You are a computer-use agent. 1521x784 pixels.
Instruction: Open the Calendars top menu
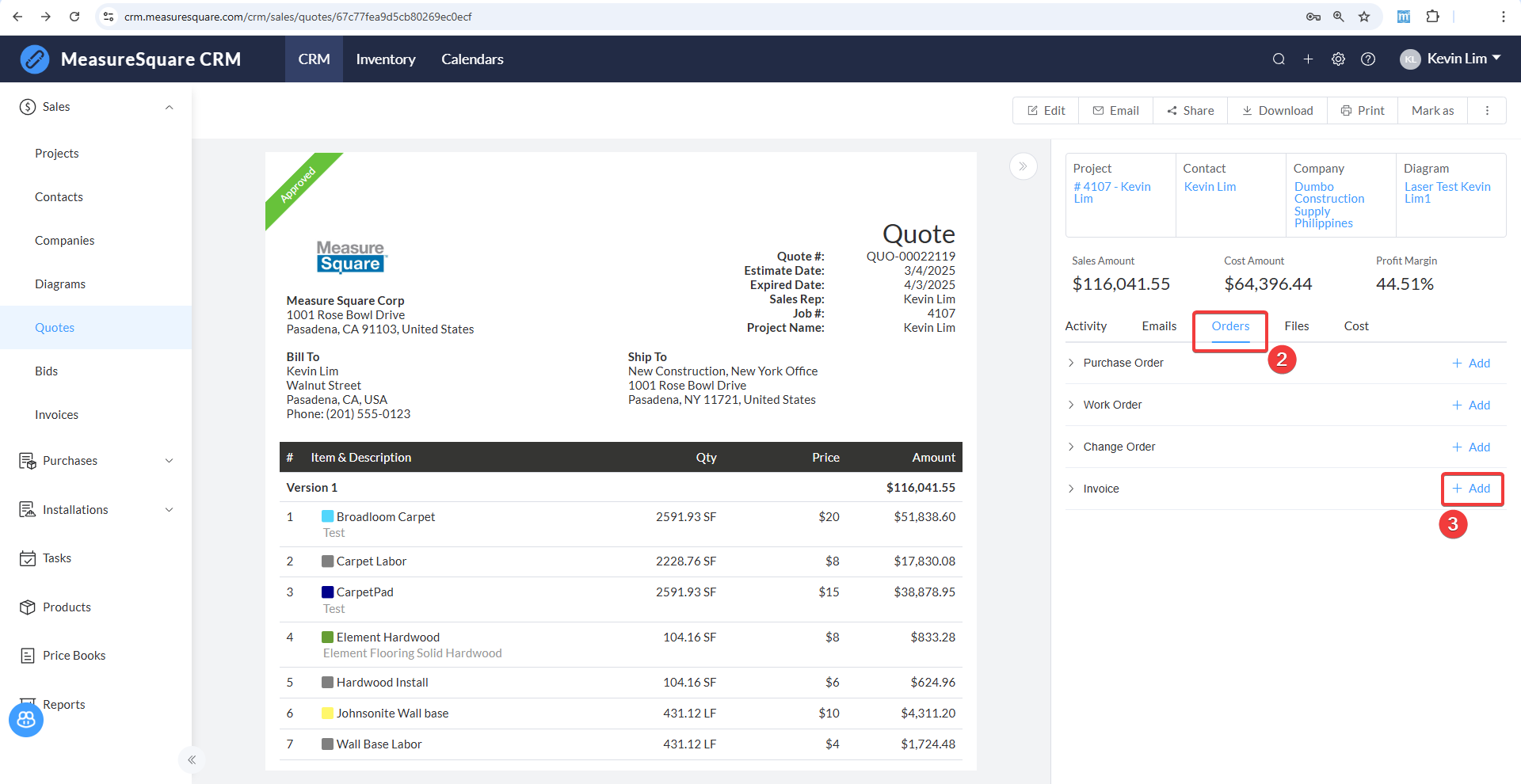point(472,59)
